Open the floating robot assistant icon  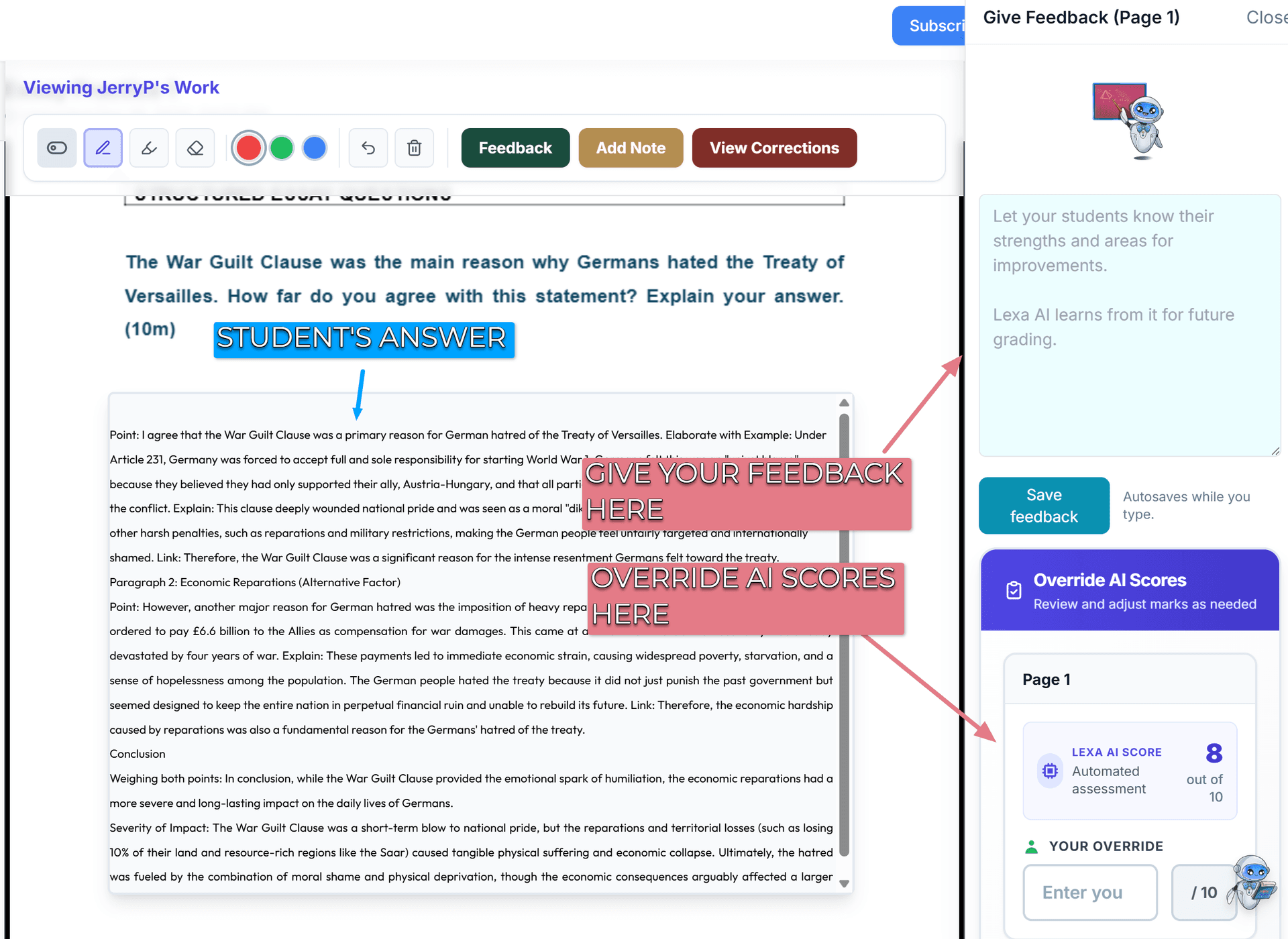[x=1252, y=883]
